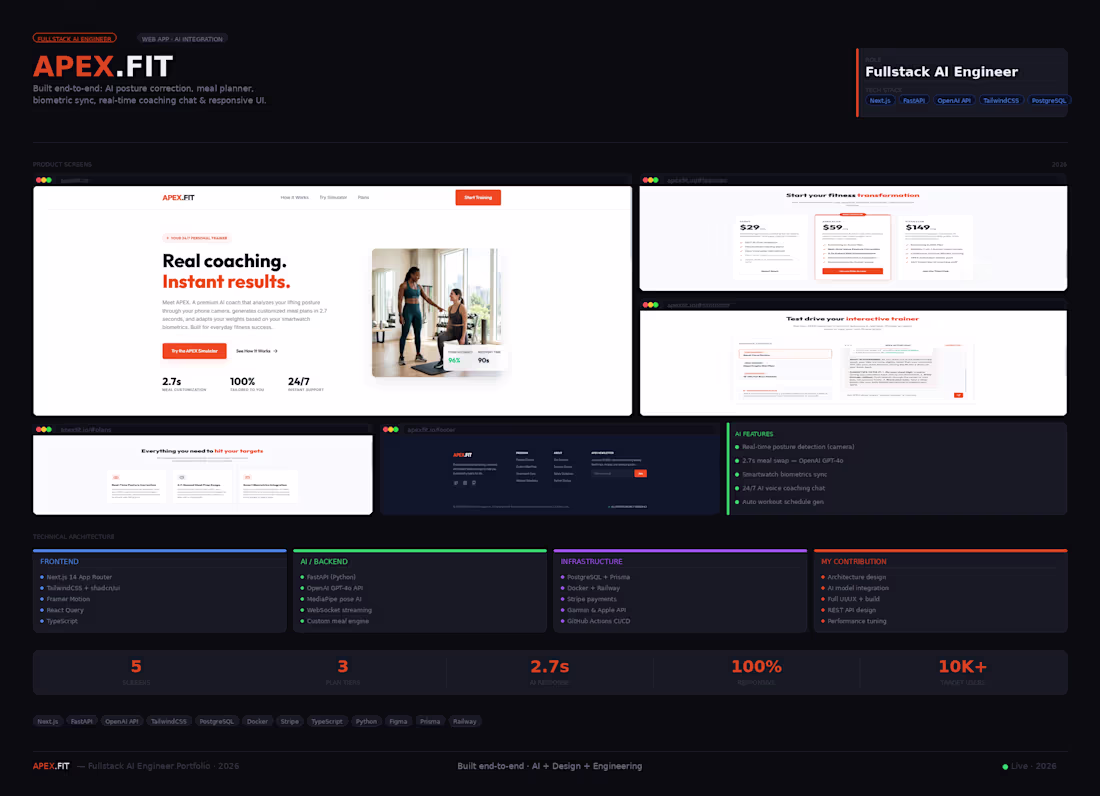Viewport: 1100px width, 796px height.
Task: Click 'Start your fitness transformation' heading
Action: tap(852, 196)
